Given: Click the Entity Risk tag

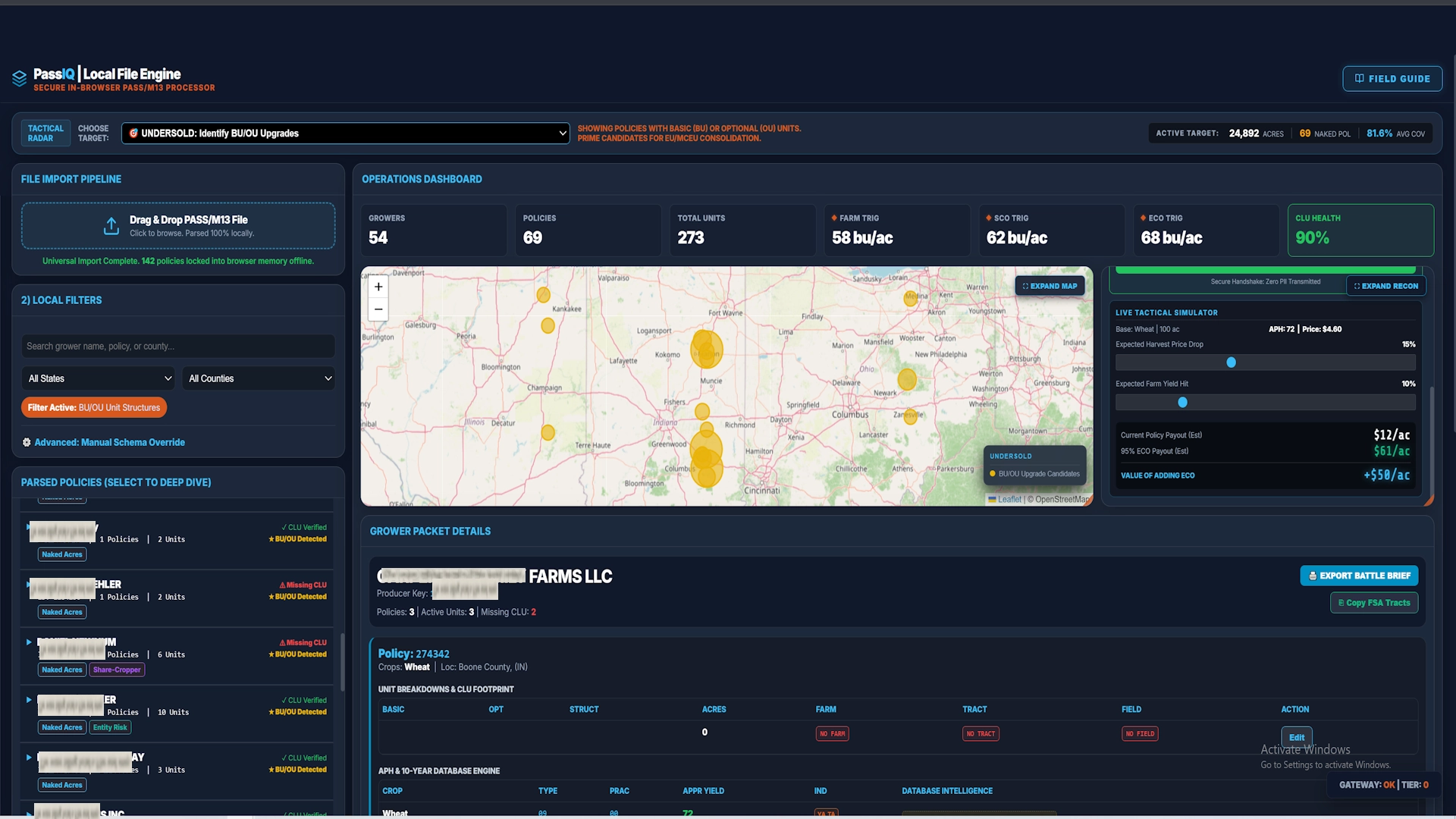Looking at the screenshot, I should point(110,728).
